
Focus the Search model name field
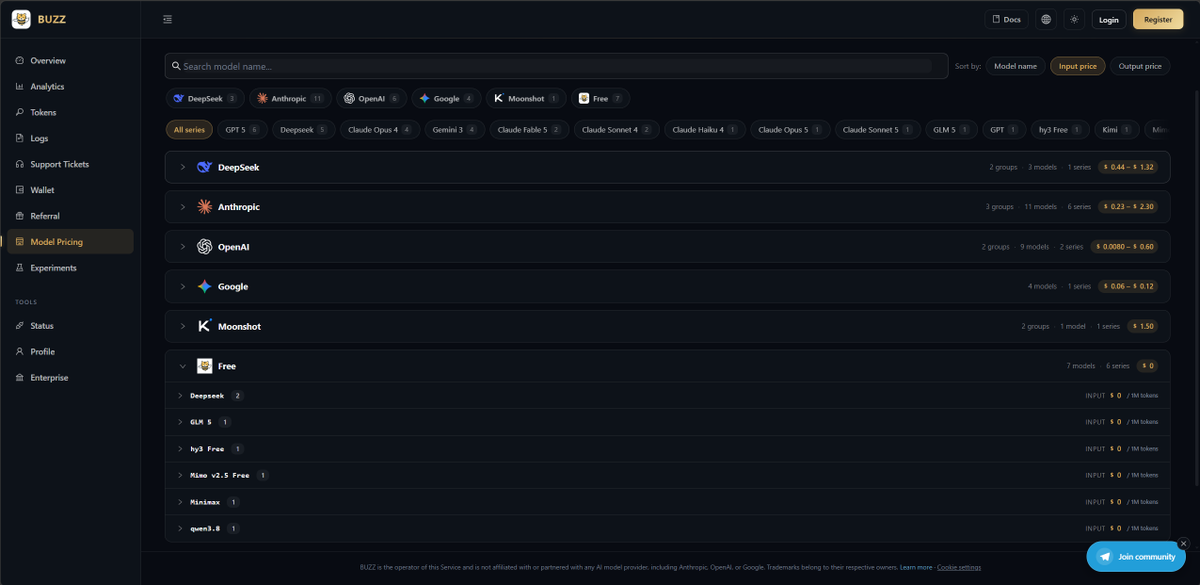(x=556, y=66)
